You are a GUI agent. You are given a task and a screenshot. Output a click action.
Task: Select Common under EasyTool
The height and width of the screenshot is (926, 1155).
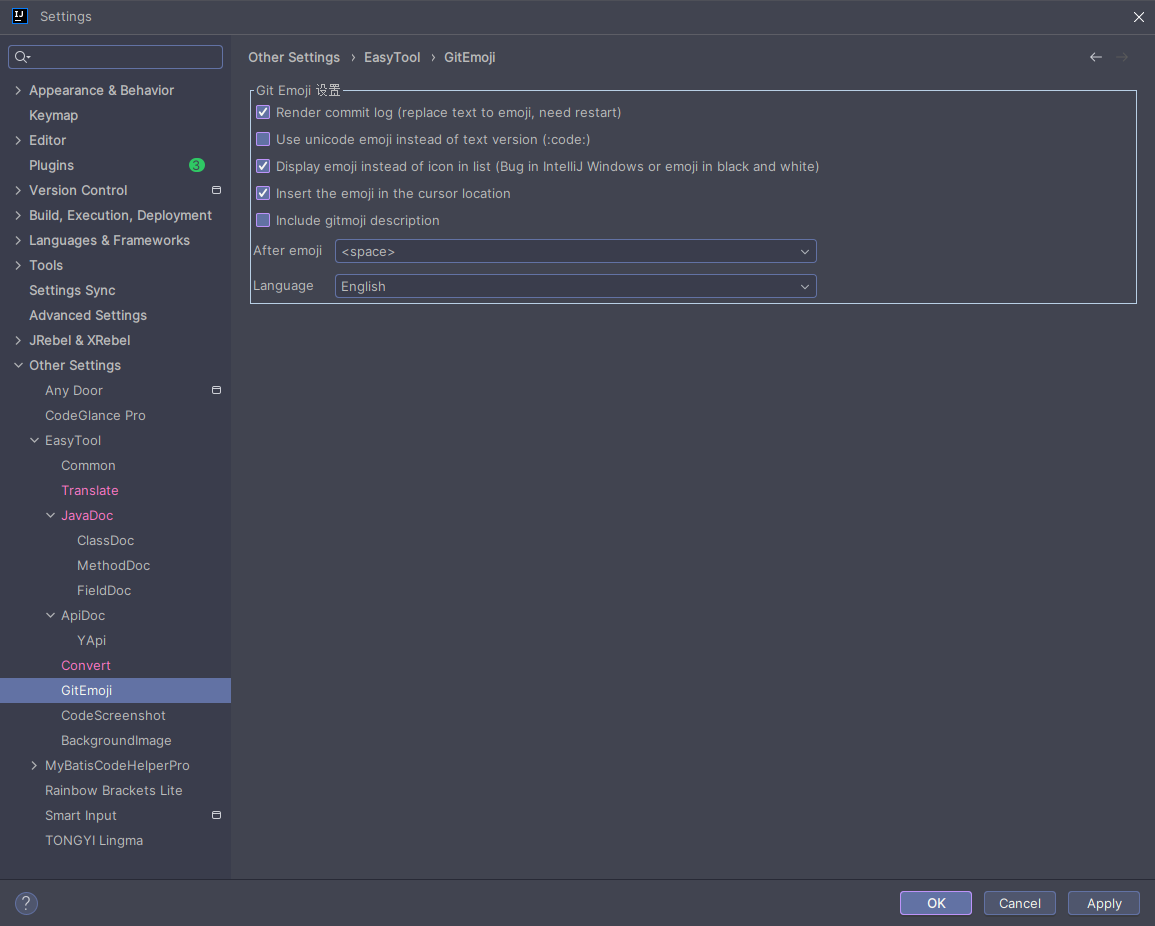click(x=88, y=466)
